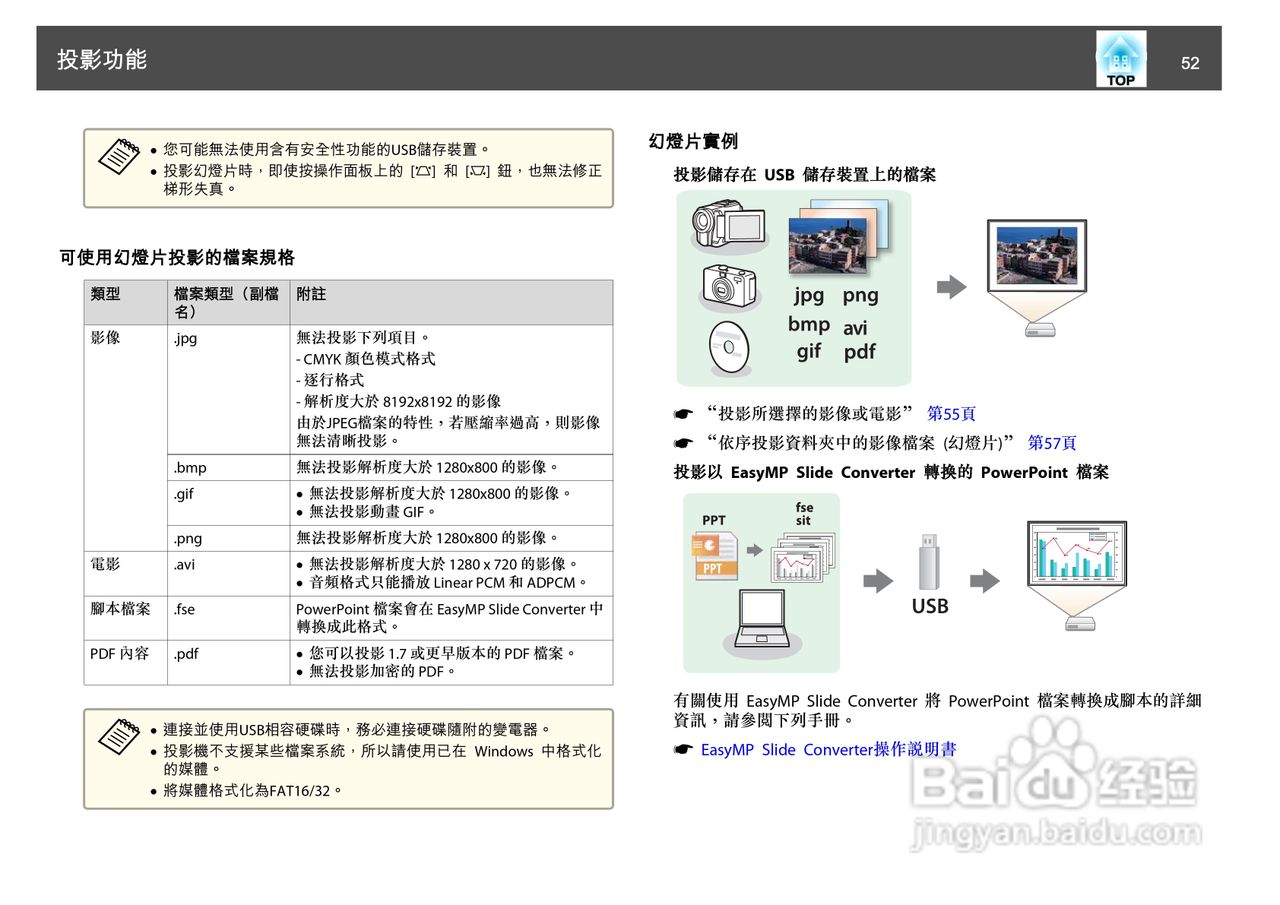Click the arrow pointing to the photo projector
This screenshot has height=905, width=1280.
(x=951, y=288)
